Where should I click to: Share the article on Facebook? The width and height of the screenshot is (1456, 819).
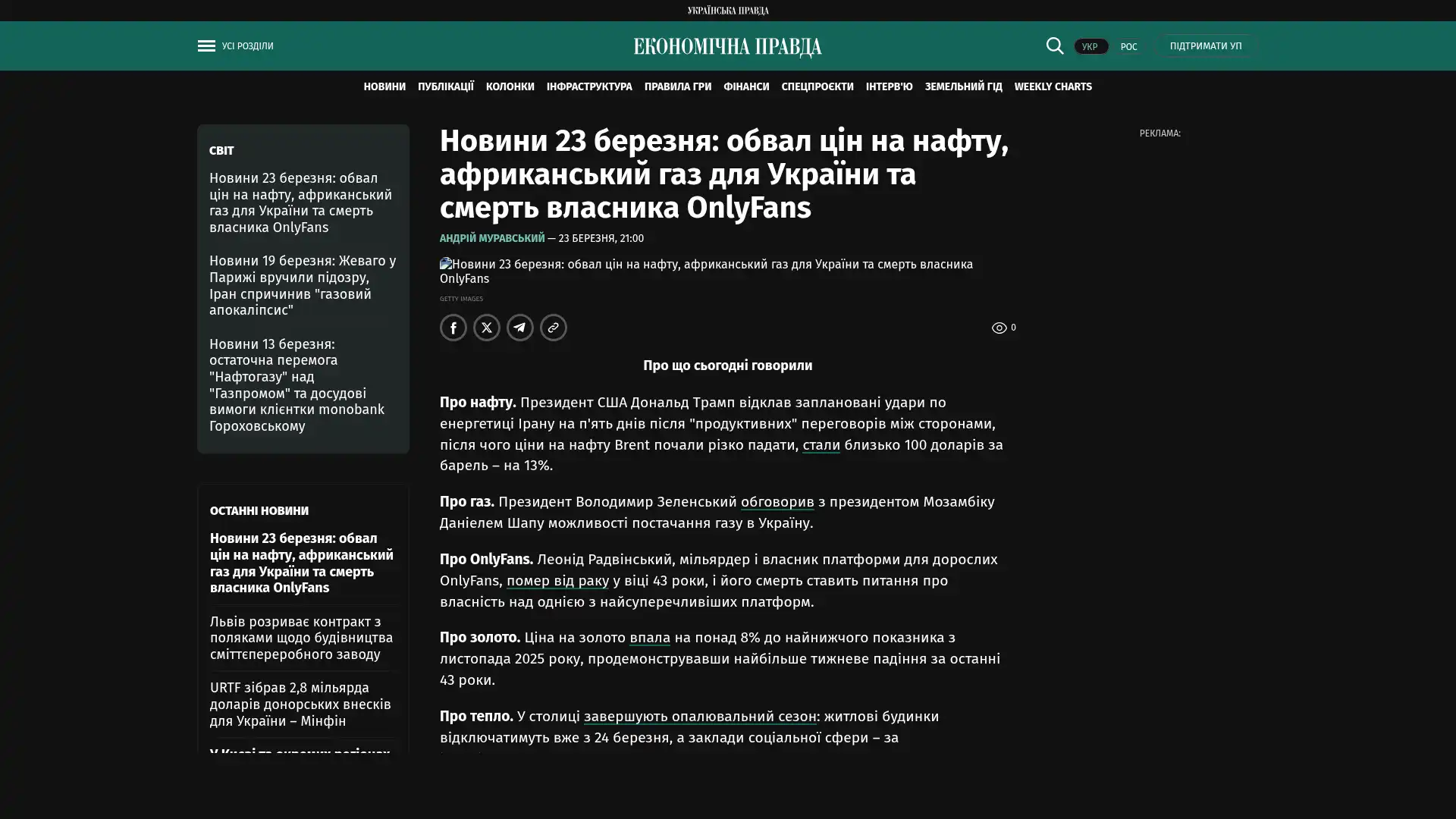pos(453,328)
